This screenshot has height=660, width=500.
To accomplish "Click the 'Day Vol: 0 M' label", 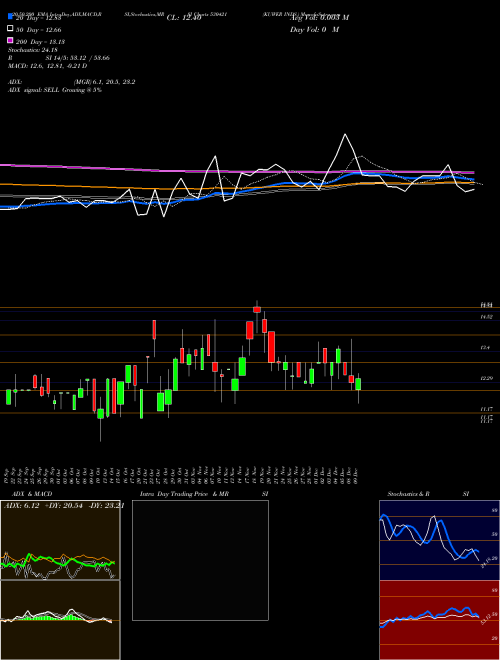I will (x=314, y=29).
